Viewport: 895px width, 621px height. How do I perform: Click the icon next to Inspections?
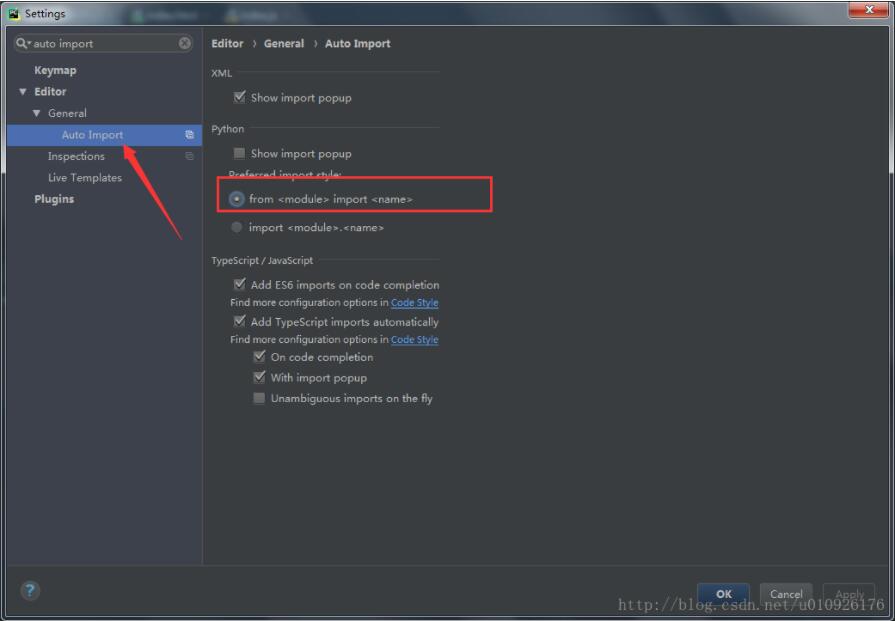(189, 156)
